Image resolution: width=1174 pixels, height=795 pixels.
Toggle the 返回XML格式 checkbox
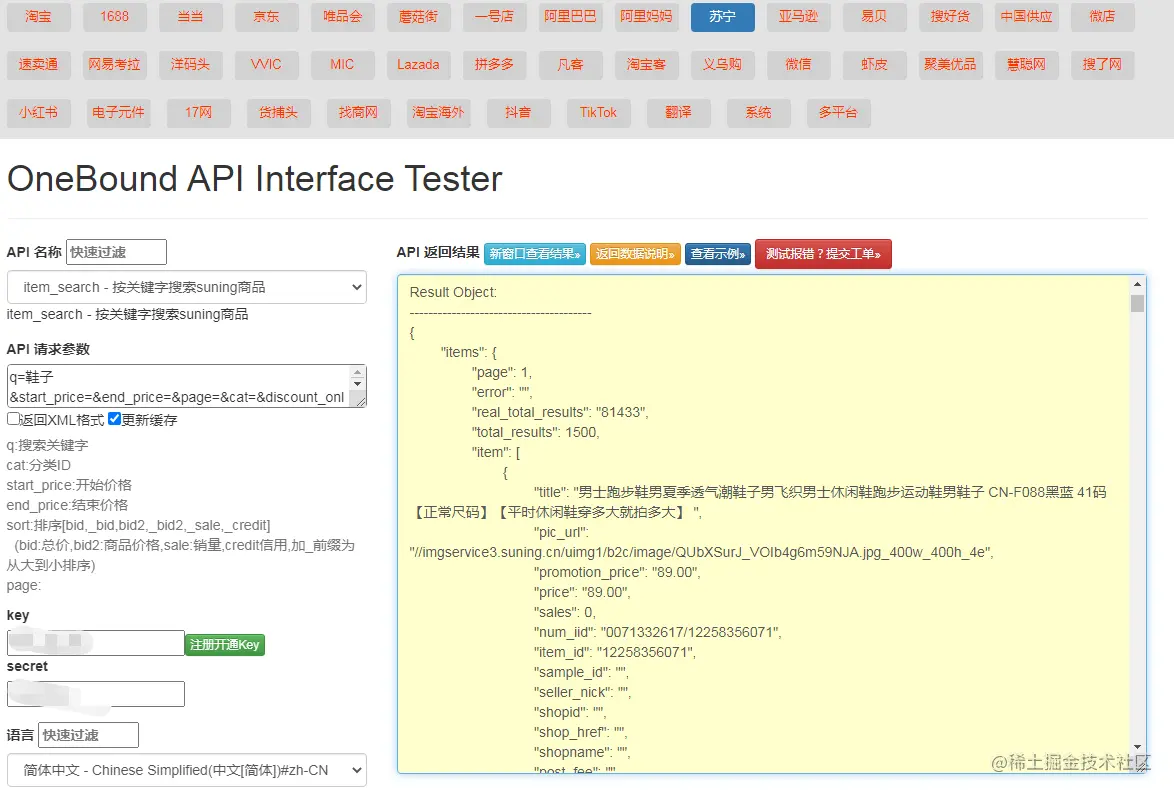pos(13,418)
